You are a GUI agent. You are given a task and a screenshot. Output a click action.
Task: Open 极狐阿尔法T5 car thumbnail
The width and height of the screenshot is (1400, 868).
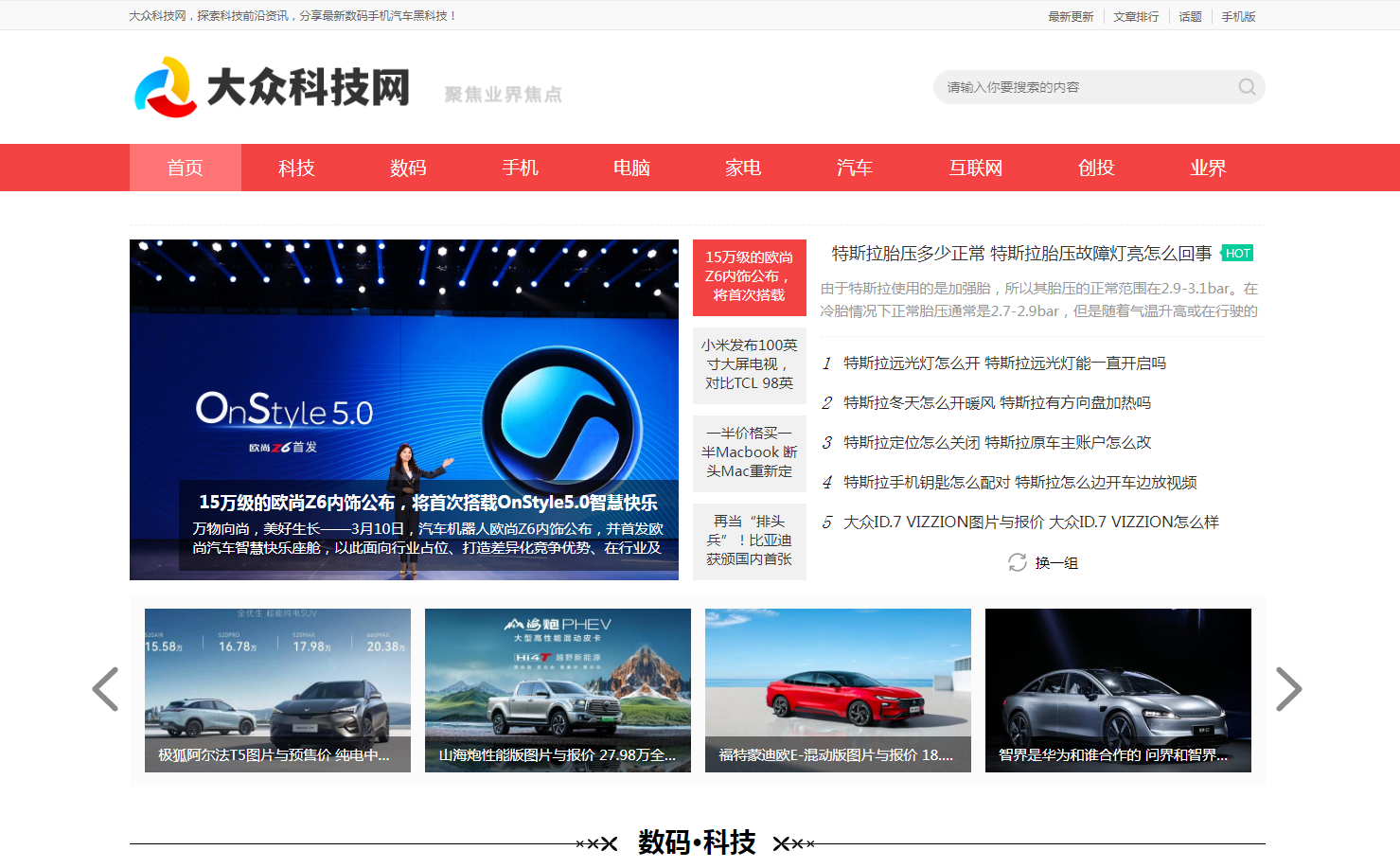tap(277, 690)
